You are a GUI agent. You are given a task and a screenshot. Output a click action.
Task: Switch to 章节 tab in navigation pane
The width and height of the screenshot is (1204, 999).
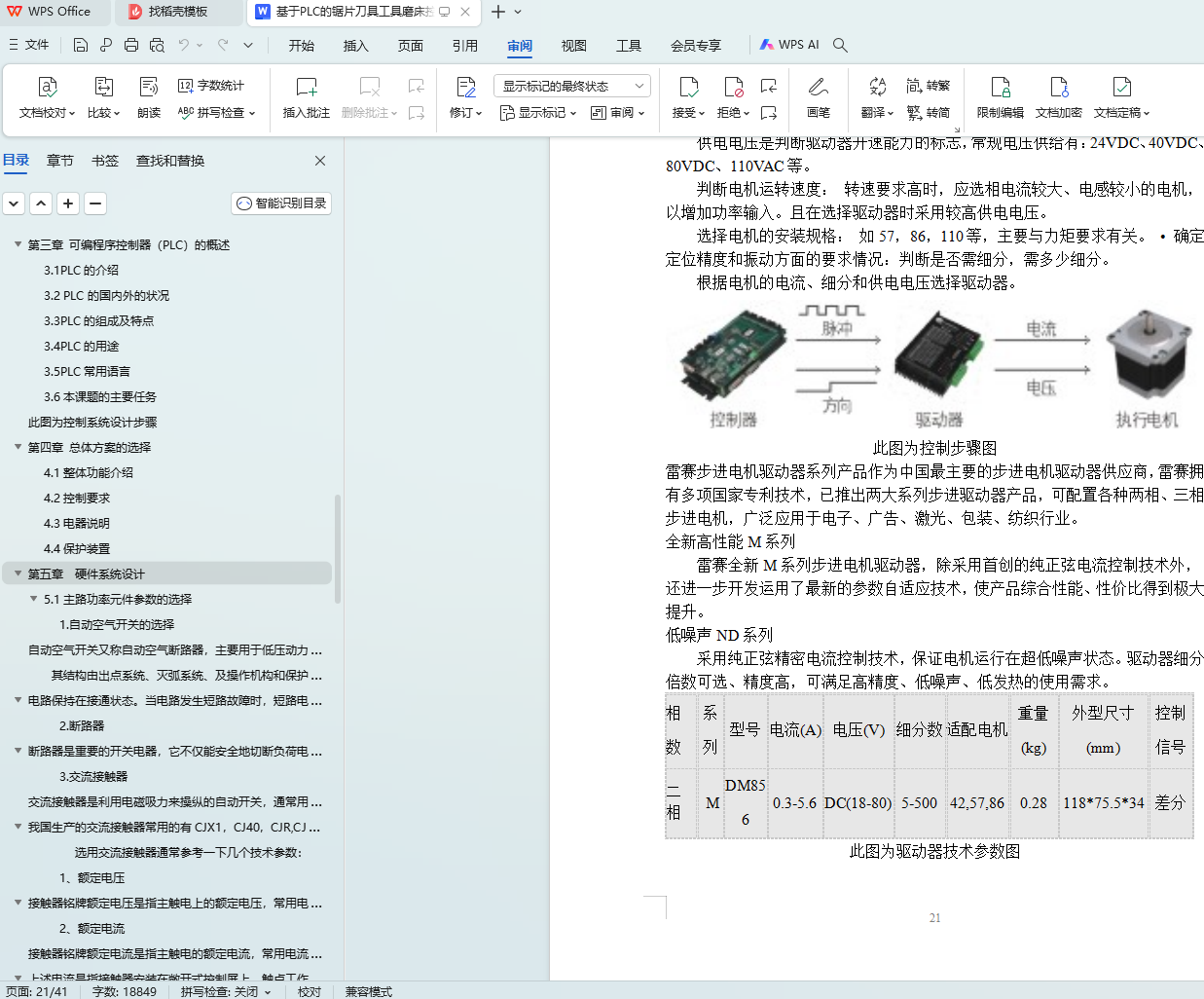pyautogui.click(x=60, y=161)
